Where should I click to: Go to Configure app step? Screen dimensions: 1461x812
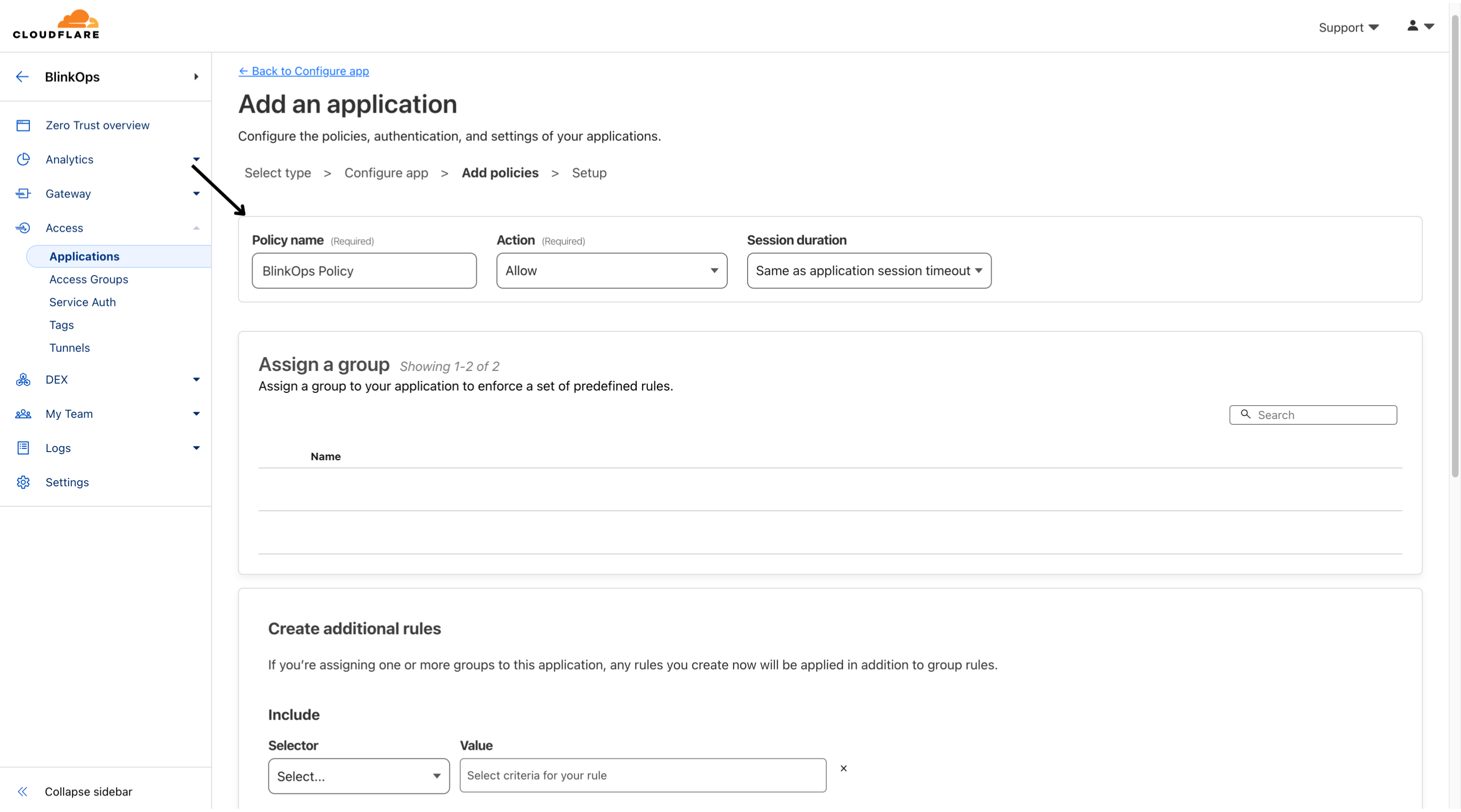[386, 173]
